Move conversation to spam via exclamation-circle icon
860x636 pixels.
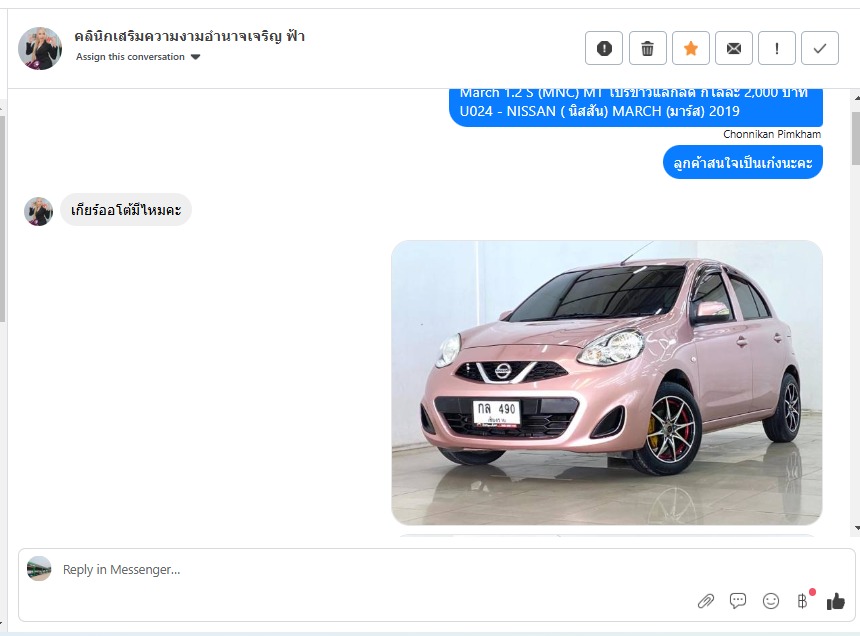coord(604,48)
